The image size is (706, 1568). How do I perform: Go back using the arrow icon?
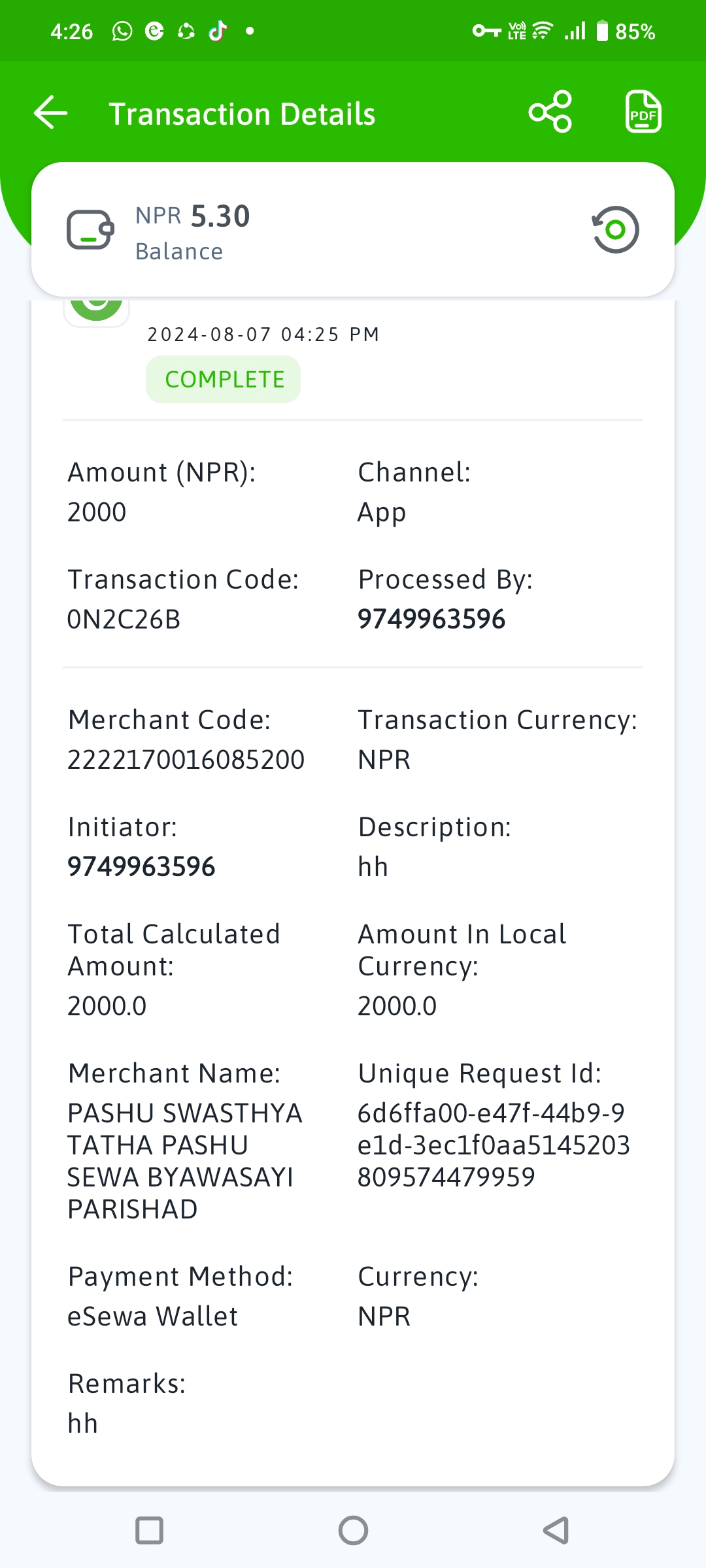[x=51, y=113]
